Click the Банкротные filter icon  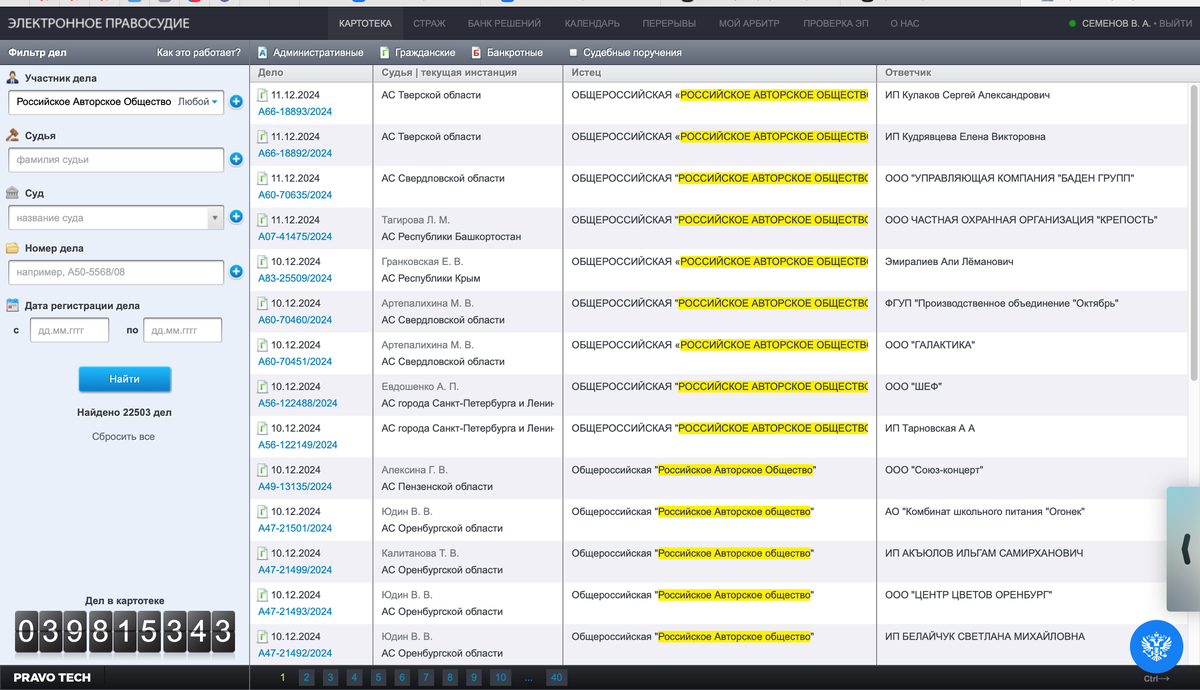click(476, 52)
